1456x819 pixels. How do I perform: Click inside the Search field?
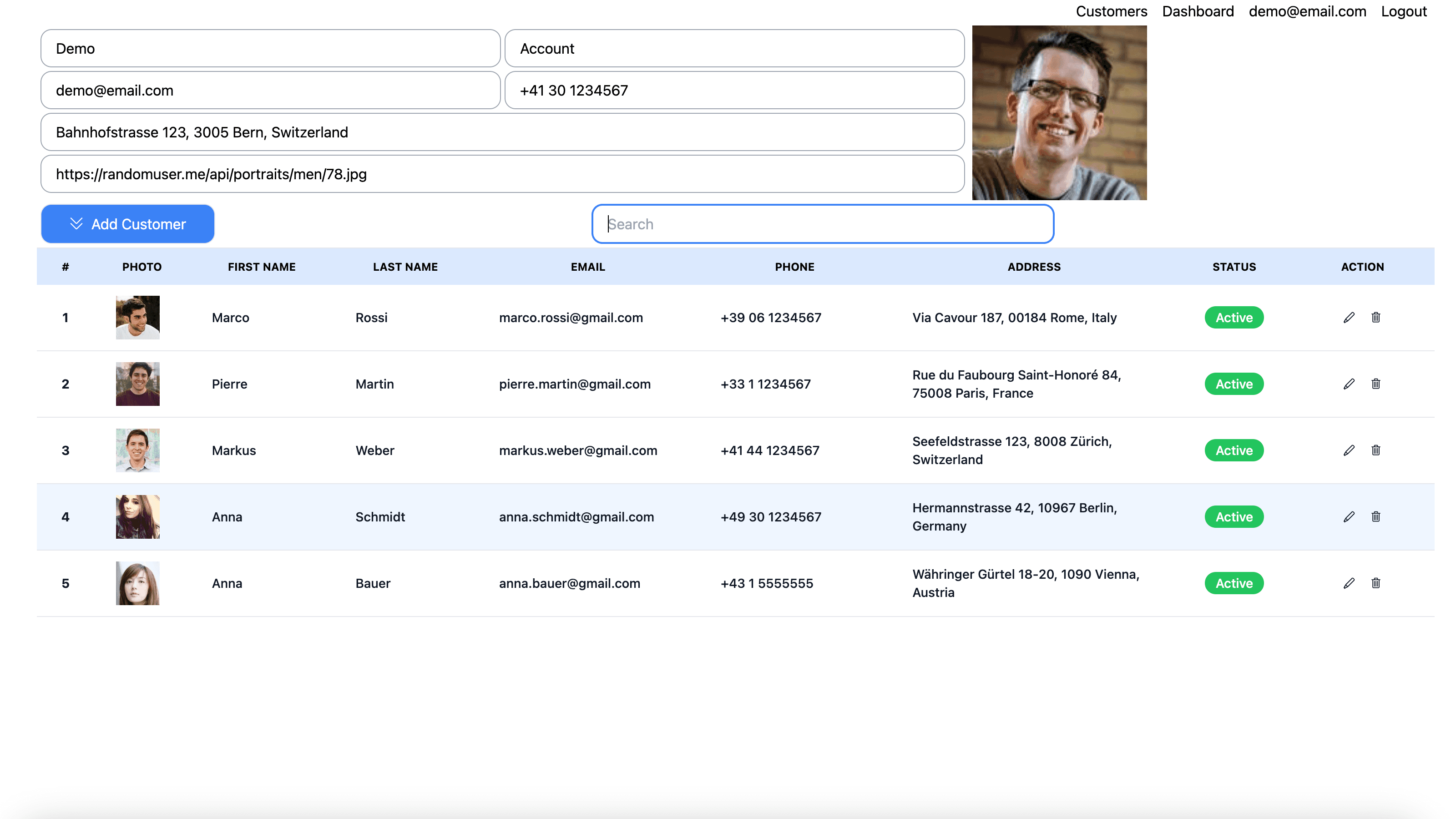tap(821, 224)
